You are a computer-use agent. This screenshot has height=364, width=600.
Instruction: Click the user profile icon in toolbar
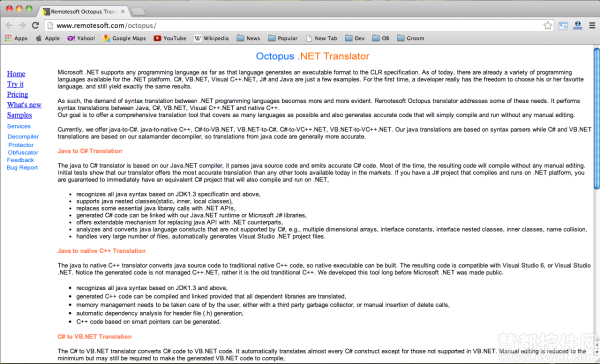(x=578, y=25)
